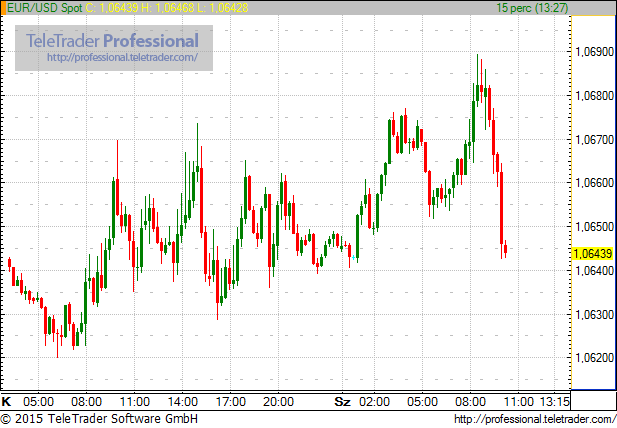The height and width of the screenshot is (428, 617).
Task: Click the 1,06600 price axis label
Action: (594, 183)
